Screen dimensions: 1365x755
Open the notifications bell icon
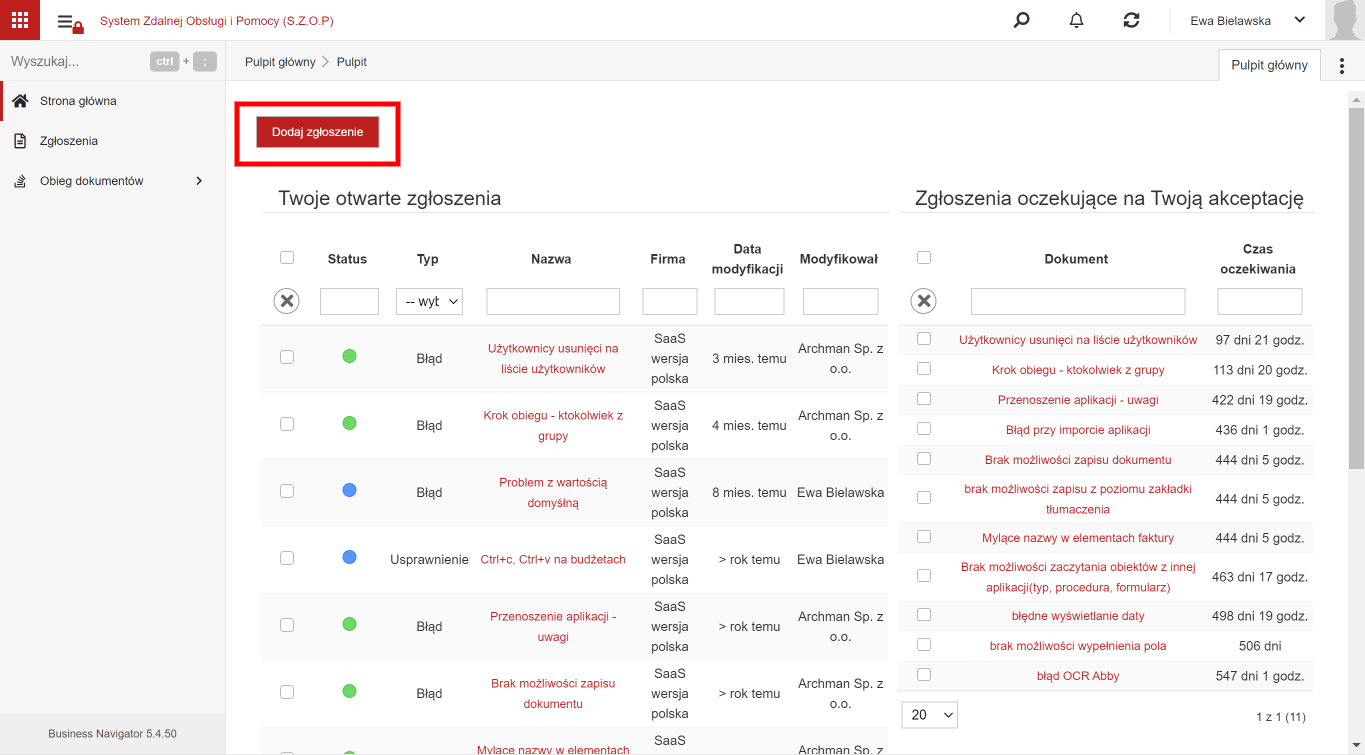click(1076, 20)
